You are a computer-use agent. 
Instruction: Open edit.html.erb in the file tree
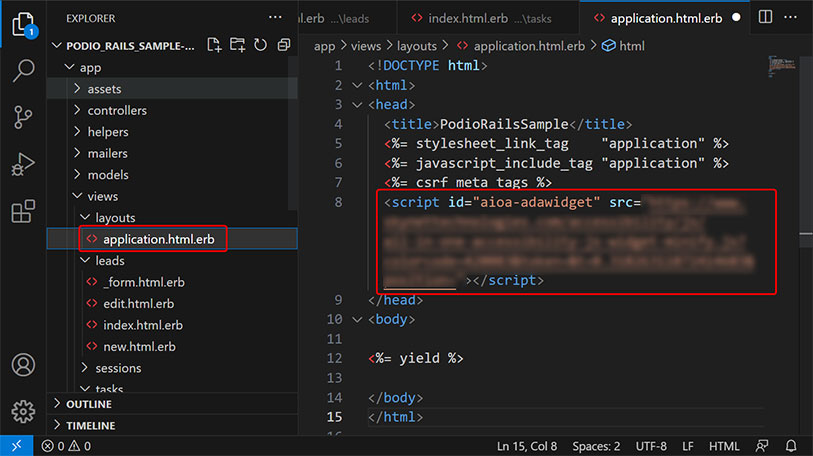coord(138,303)
